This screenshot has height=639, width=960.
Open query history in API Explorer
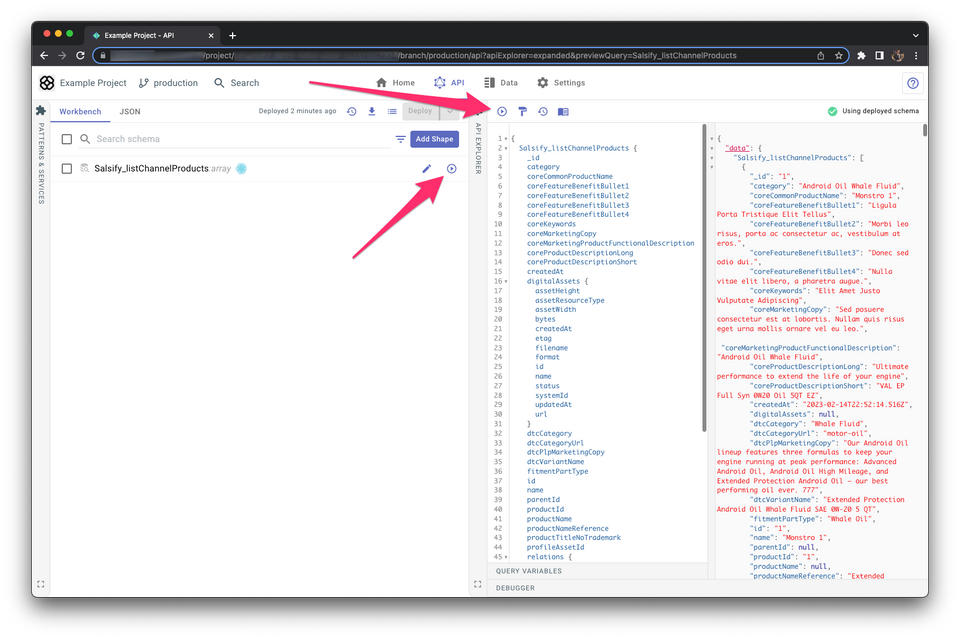pos(542,112)
